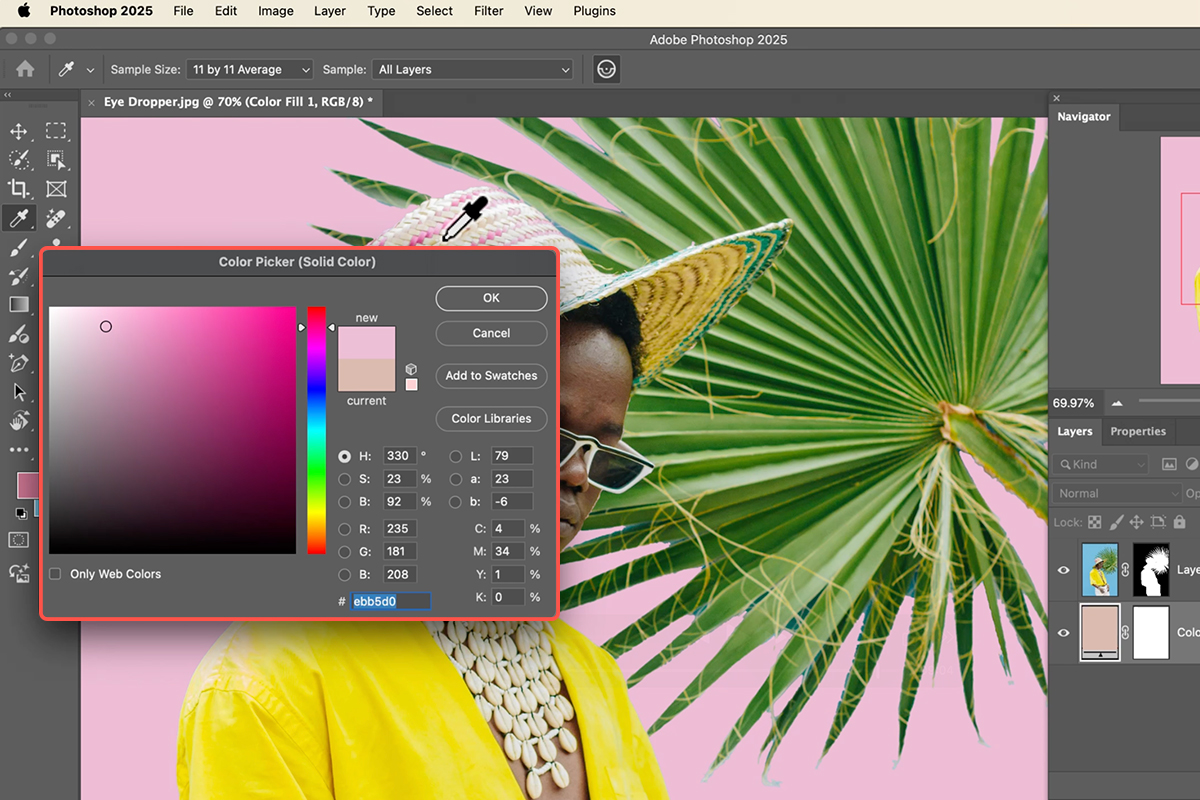Select the Pen tool
Viewport: 1200px width, 800px height.
click(x=19, y=362)
